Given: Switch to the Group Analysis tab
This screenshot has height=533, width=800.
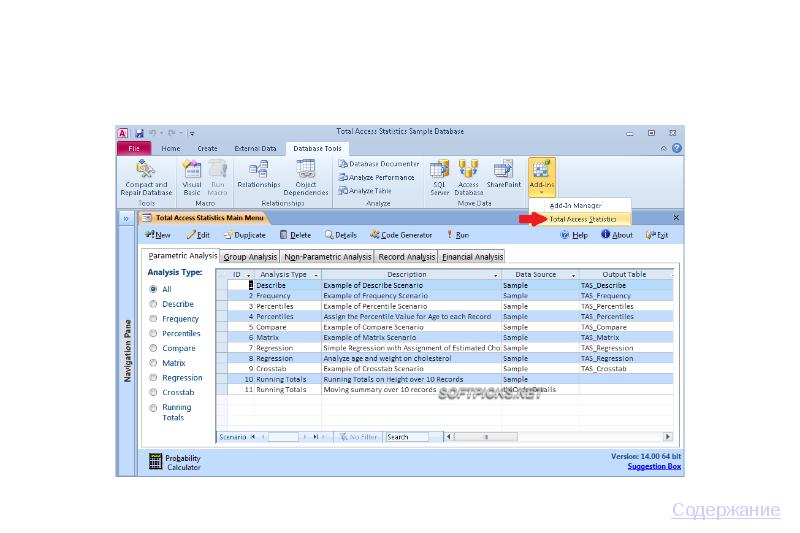Looking at the screenshot, I should (x=249, y=257).
